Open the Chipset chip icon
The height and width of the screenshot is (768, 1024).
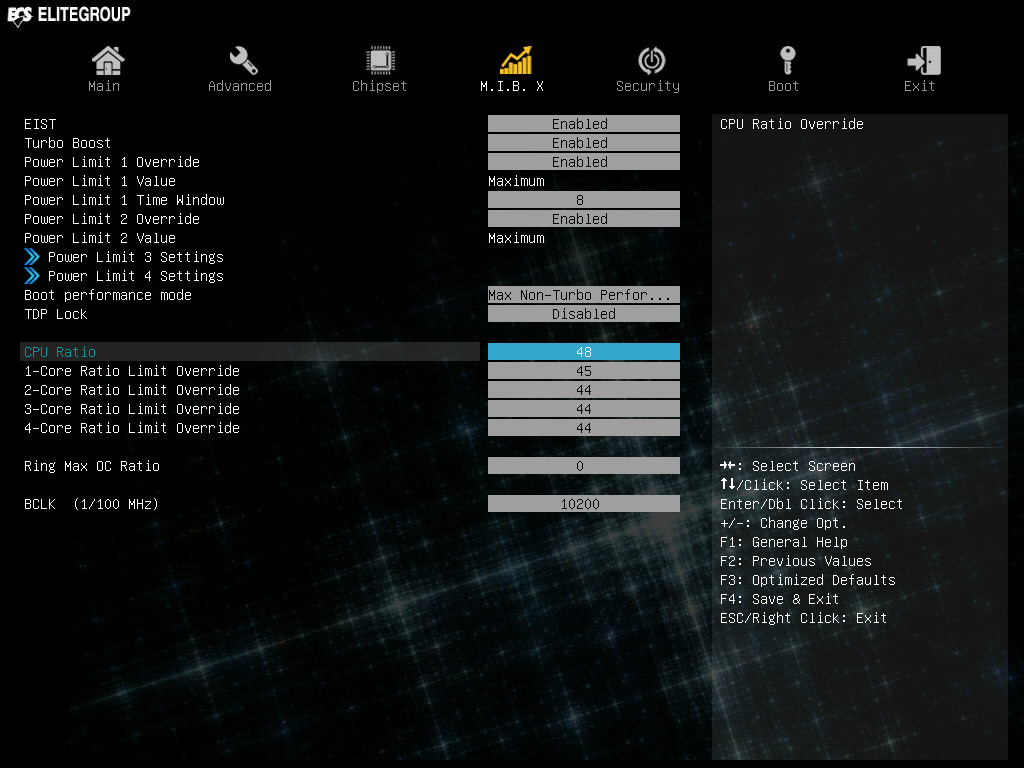tap(380, 61)
